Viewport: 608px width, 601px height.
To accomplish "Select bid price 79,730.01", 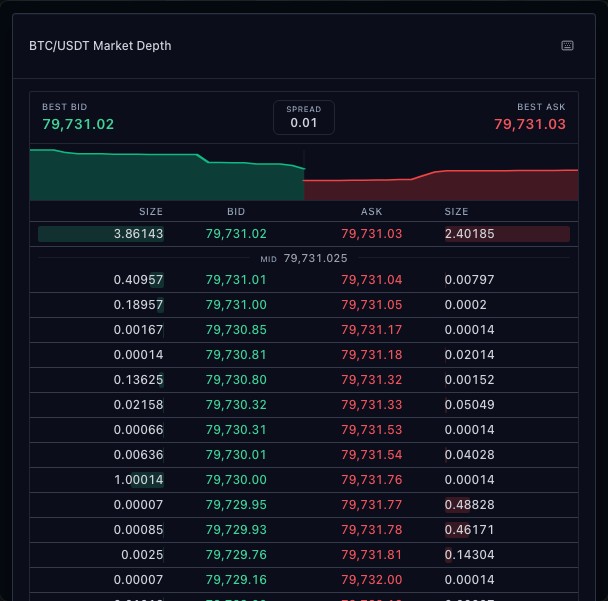I will click(x=236, y=455).
